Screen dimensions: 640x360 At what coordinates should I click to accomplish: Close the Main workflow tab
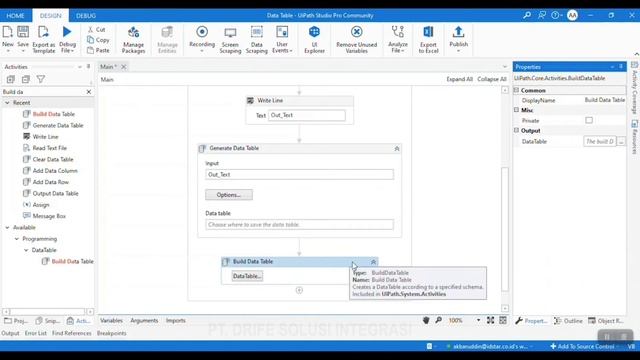tap(124, 67)
